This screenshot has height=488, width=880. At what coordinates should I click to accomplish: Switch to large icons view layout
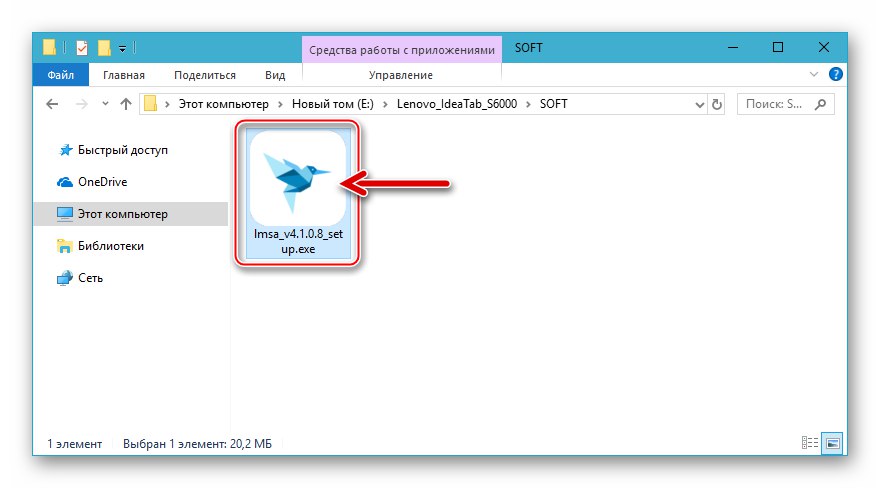coord(833,443)
